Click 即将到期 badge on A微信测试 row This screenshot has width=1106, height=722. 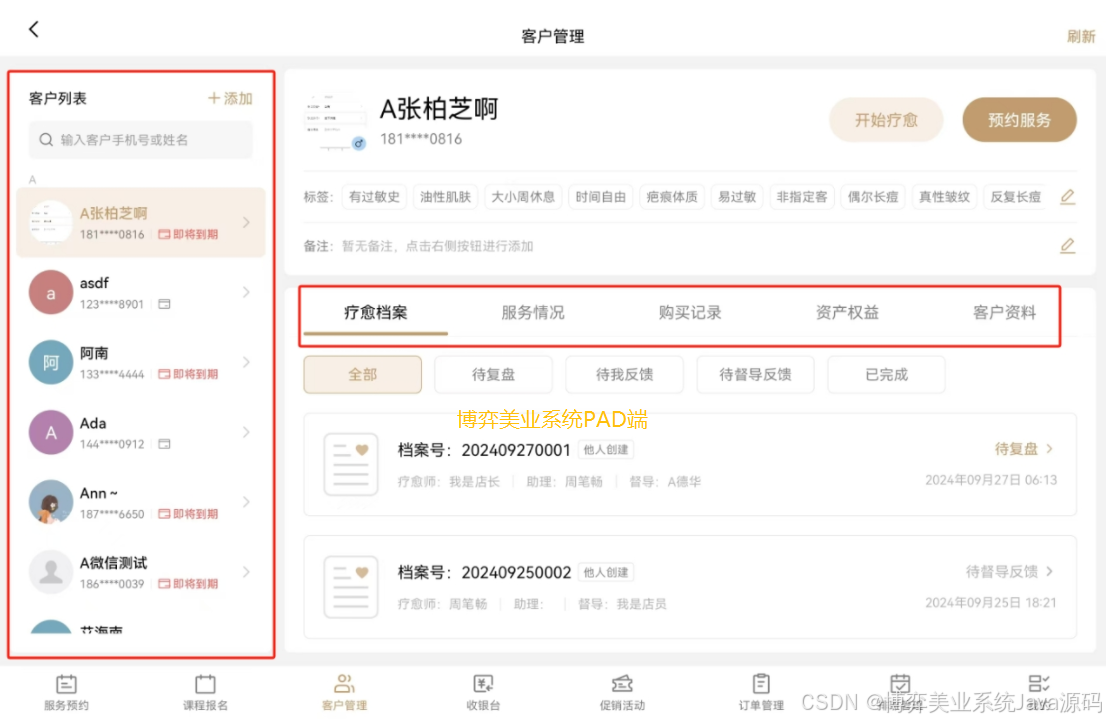tap(188, 583)
